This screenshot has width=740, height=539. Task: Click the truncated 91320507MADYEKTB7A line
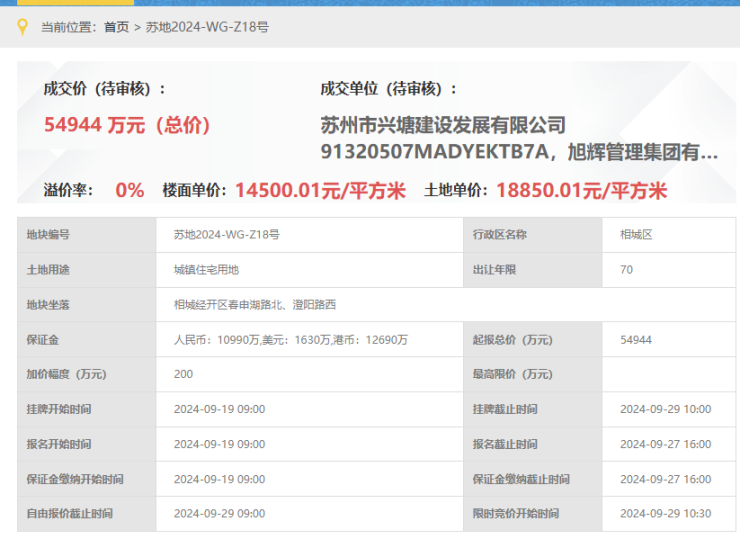519,152
